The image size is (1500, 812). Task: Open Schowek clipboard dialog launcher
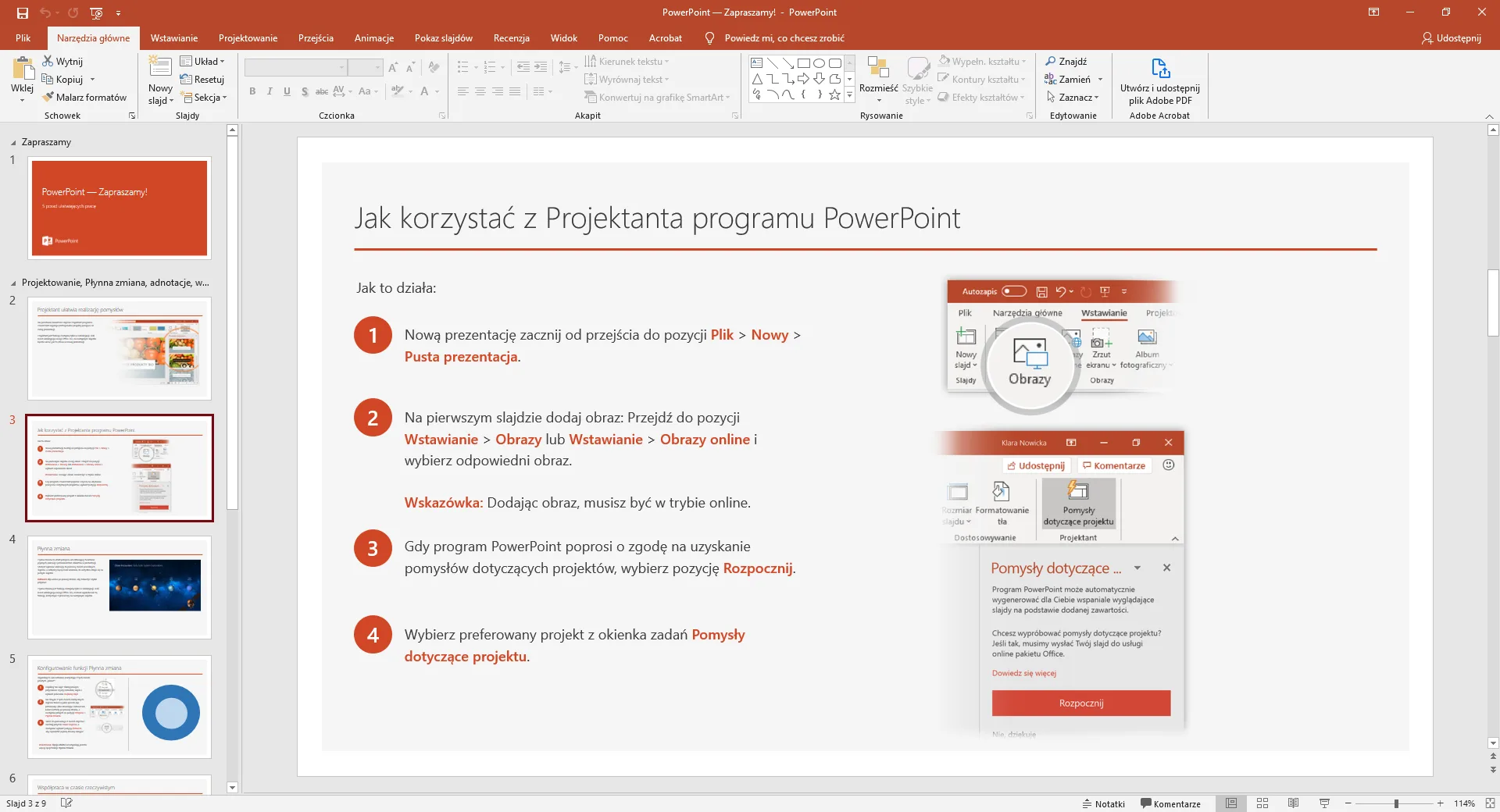[132, 116]
